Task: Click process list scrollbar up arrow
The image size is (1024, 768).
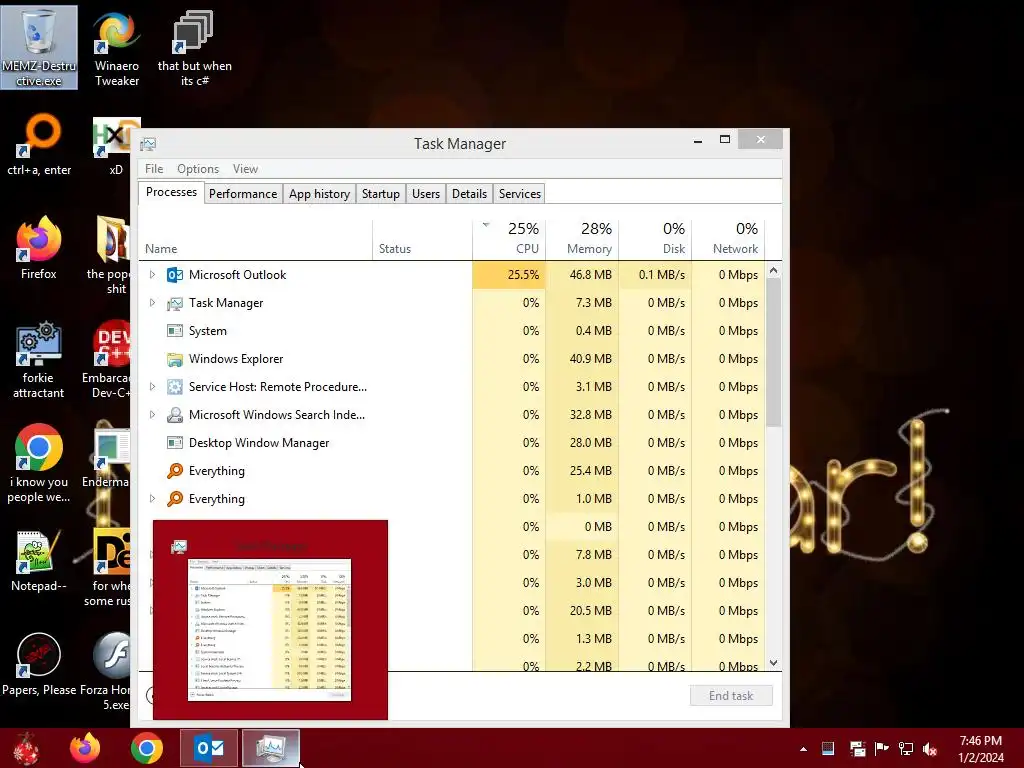Action: click(x=773, y=270)
